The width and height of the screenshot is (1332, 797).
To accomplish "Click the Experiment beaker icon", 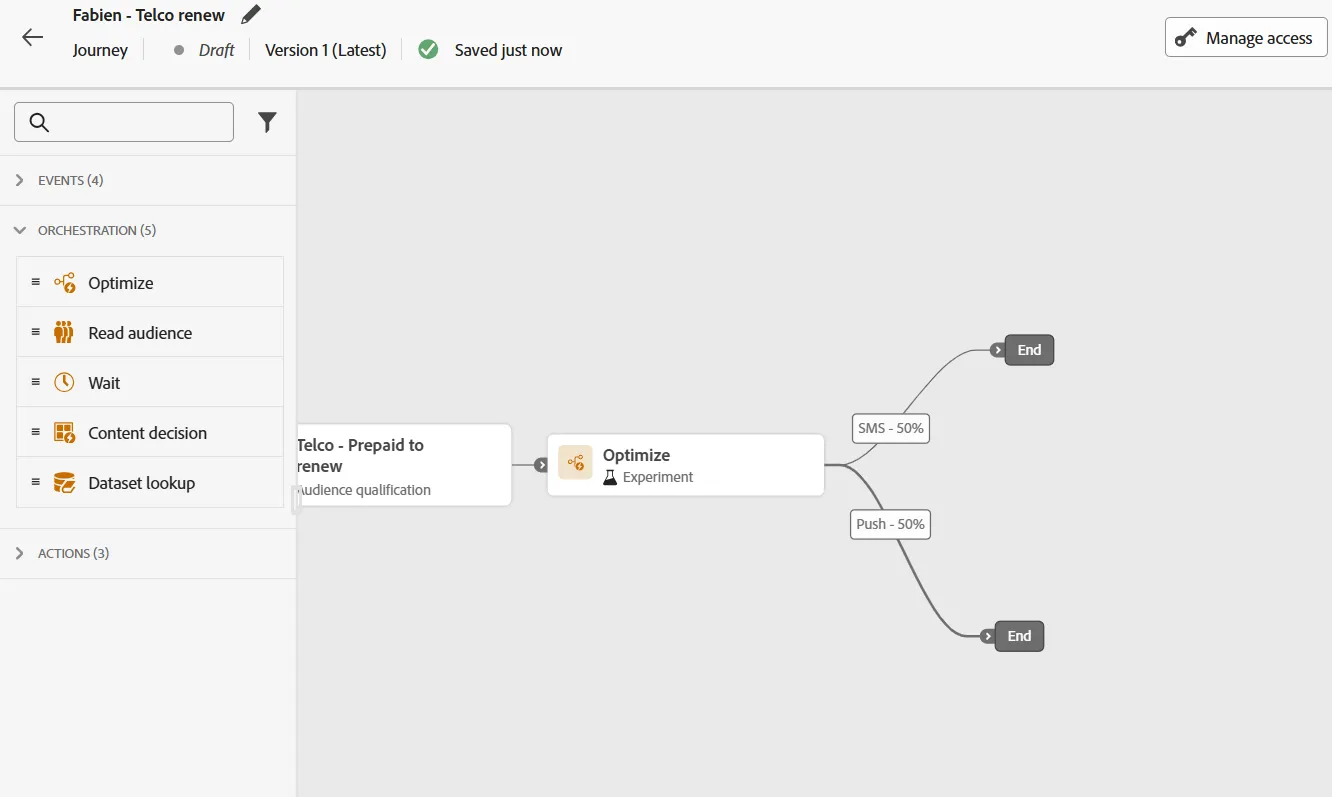I will (610, 478).
